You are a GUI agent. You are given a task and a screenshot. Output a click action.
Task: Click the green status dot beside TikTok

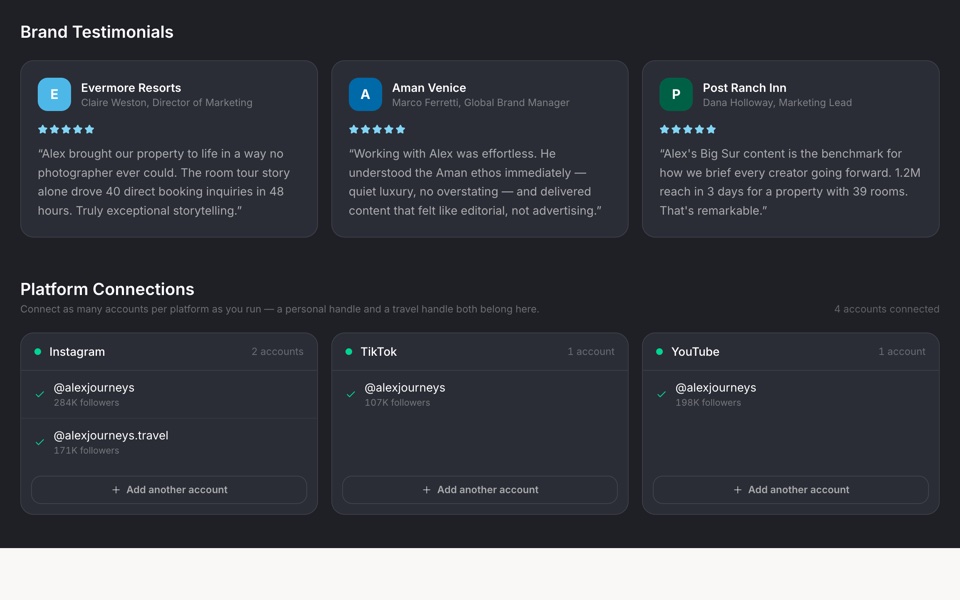tap(349, 351)
